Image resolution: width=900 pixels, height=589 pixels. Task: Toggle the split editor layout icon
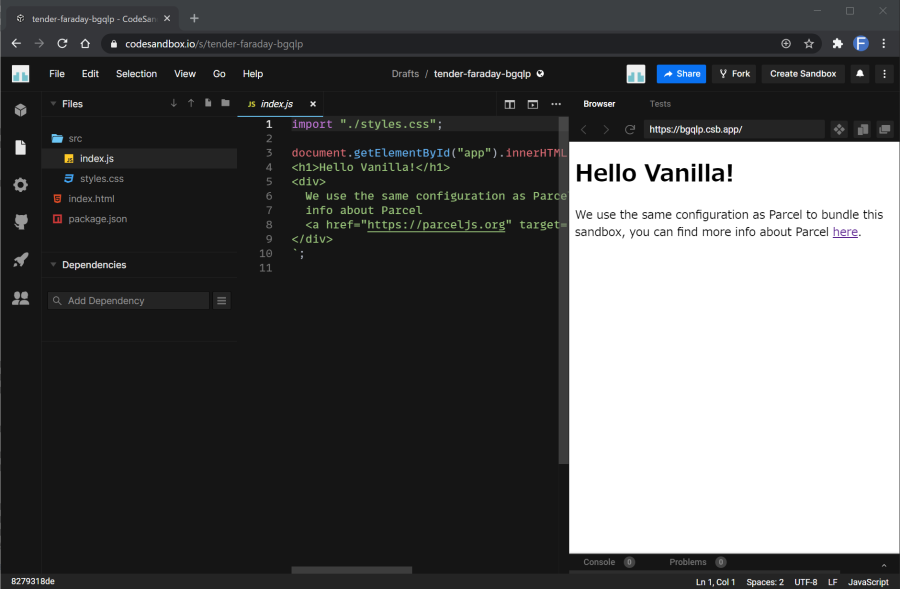[x=510, y=104]
